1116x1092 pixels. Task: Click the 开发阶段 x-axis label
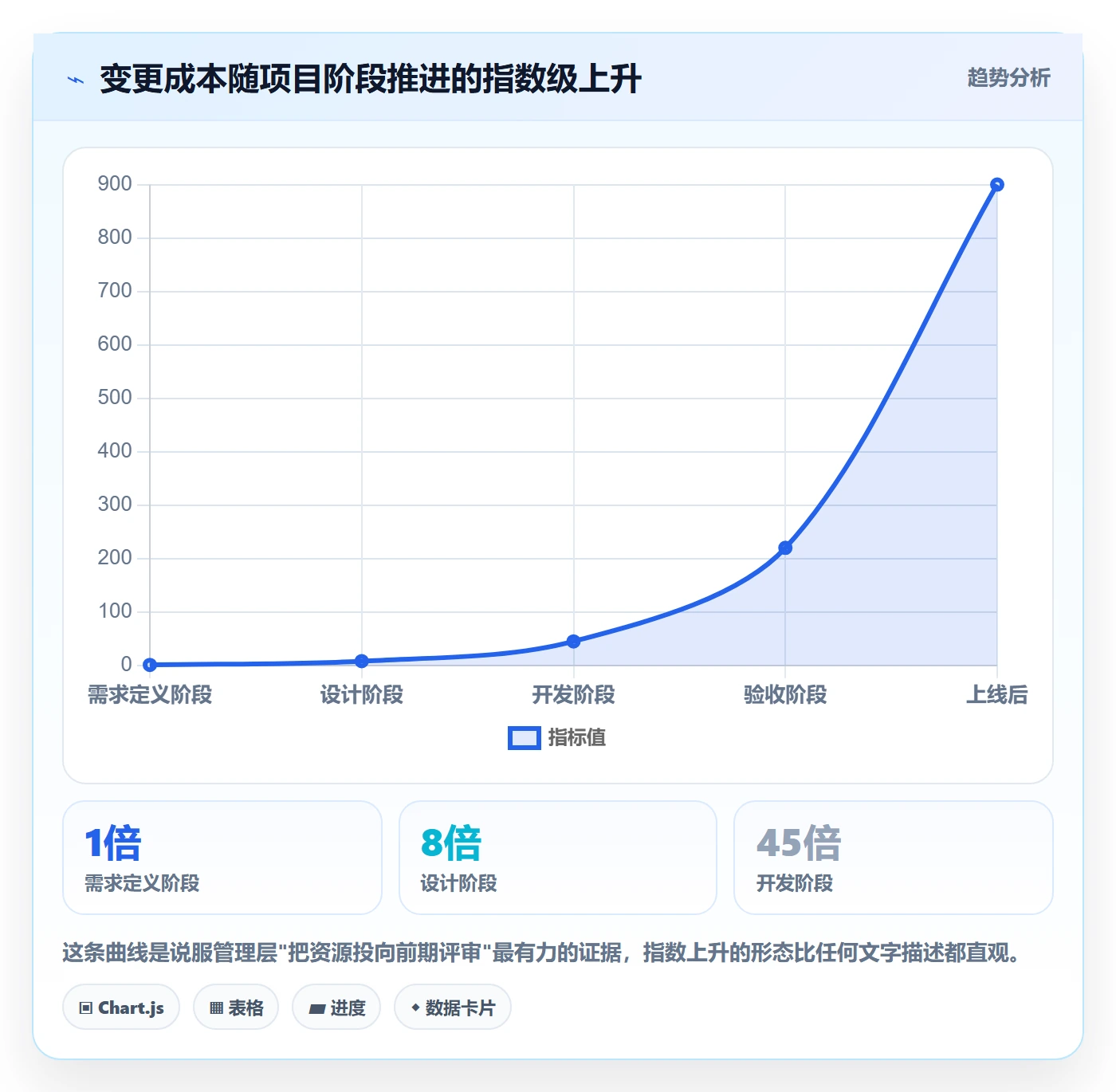pyautogui.click(x=573, y=695)
